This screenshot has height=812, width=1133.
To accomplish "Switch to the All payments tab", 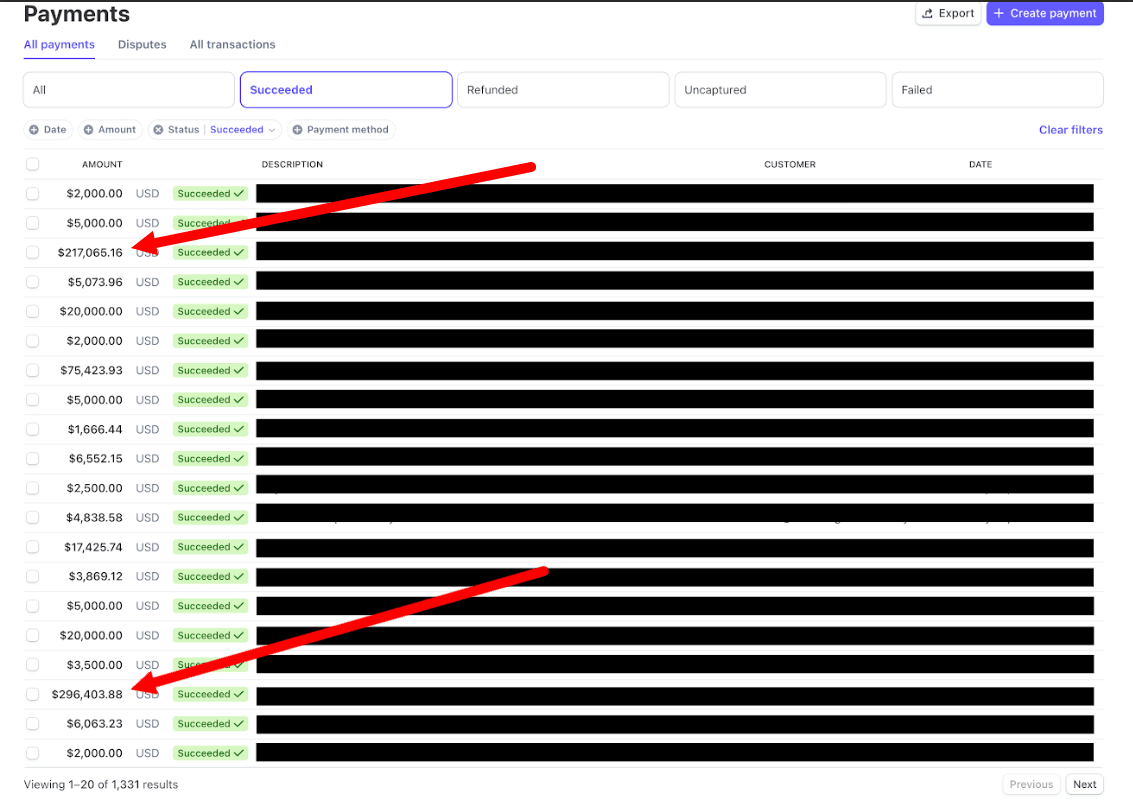I will click(x=59, y=45).
